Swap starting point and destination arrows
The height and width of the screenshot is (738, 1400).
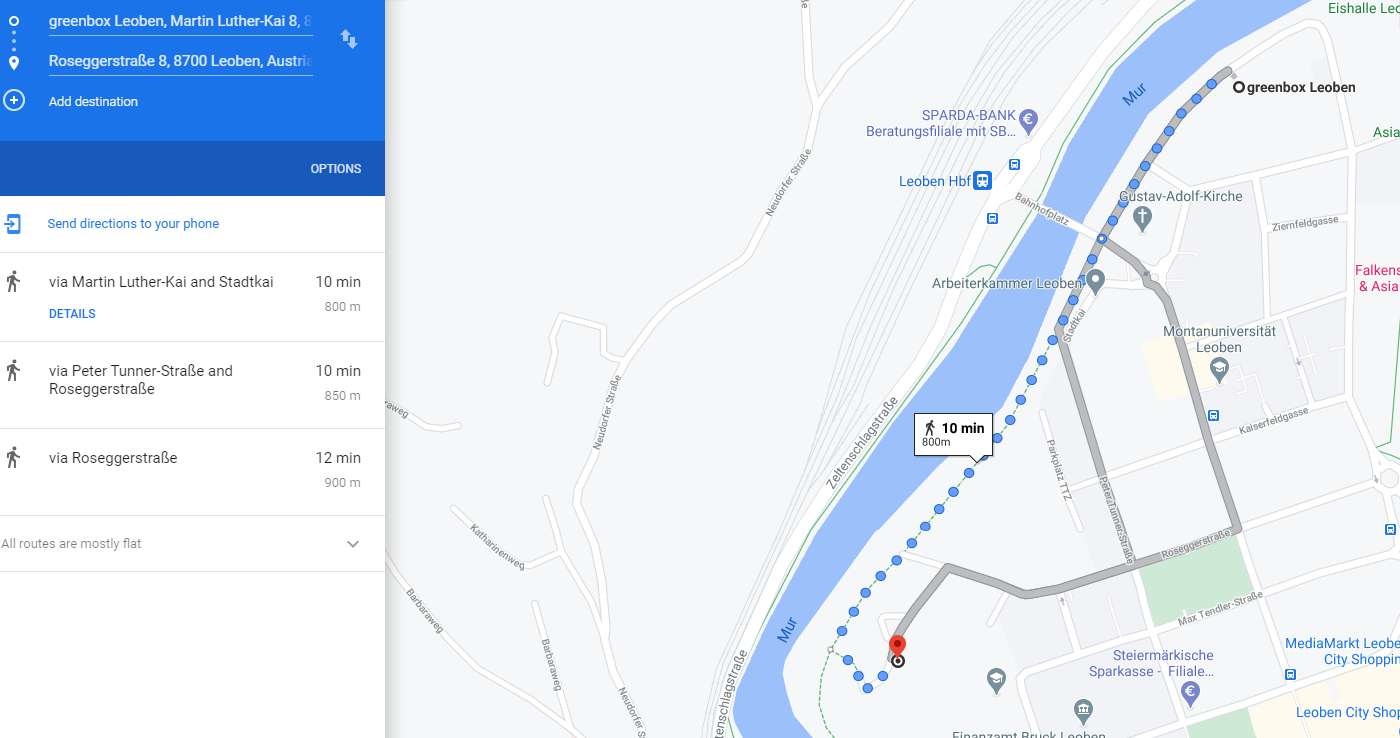(x=349, y=39)
